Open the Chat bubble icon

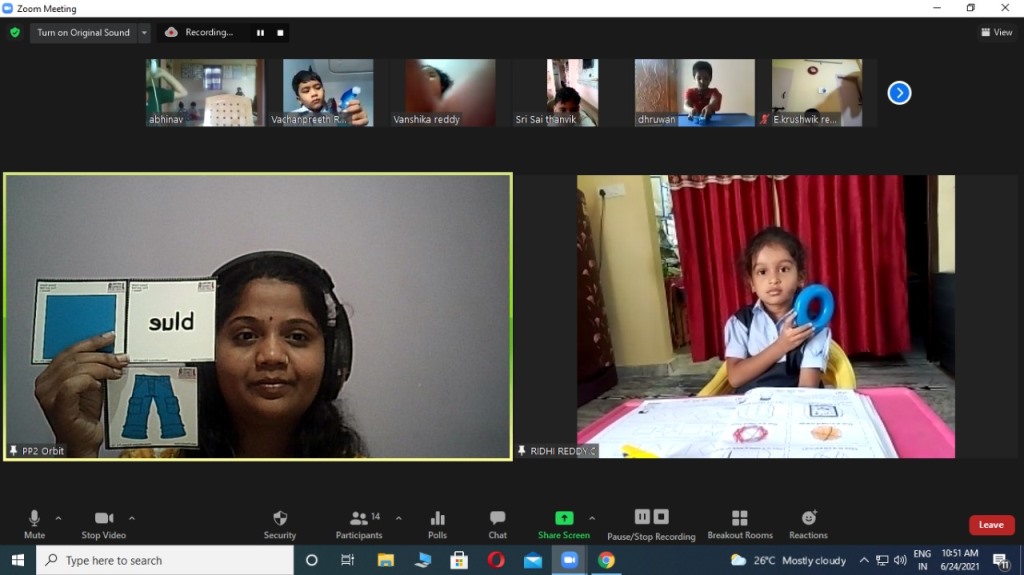(x=497, y=519)
